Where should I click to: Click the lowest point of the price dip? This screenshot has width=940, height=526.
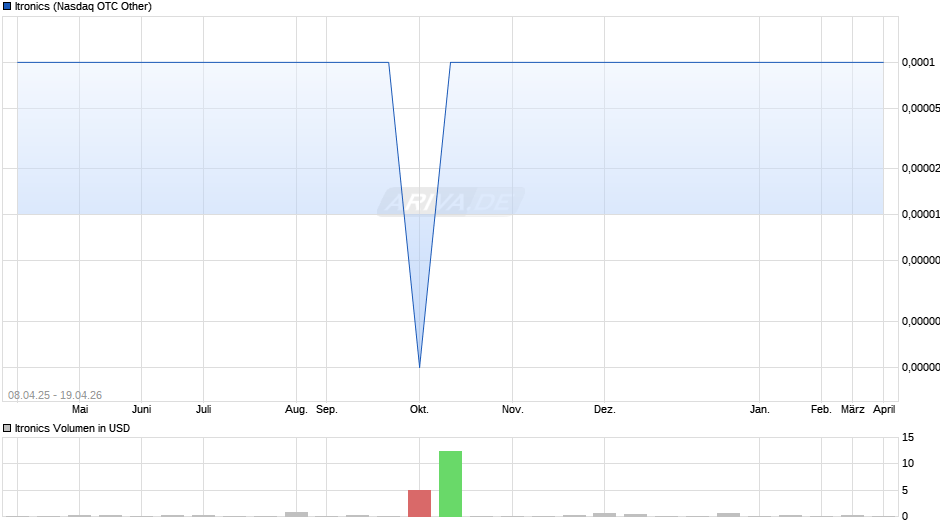click(x=420, y=366)
